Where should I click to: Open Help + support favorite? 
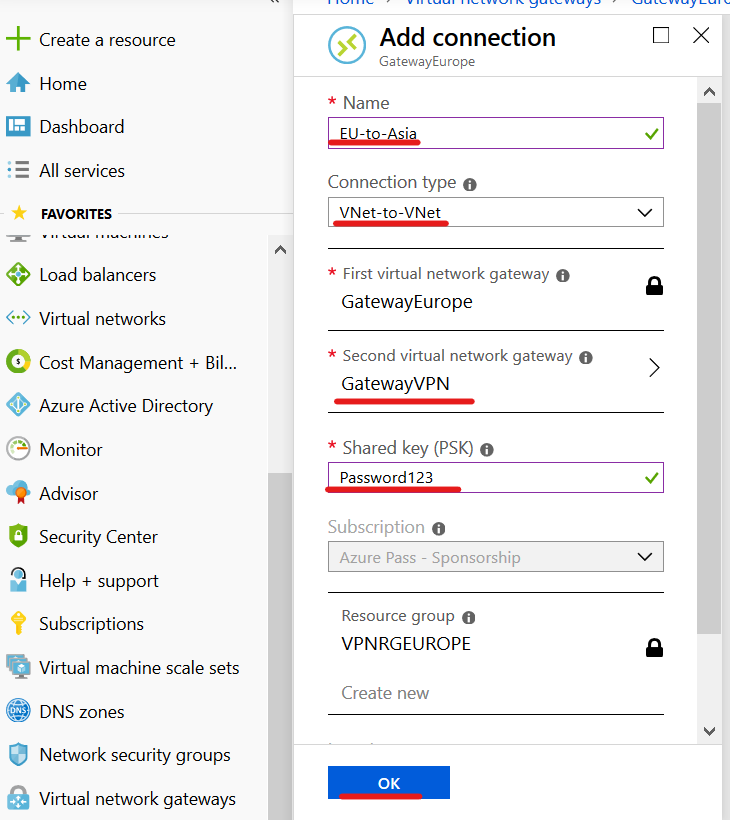tap(99, 580)
